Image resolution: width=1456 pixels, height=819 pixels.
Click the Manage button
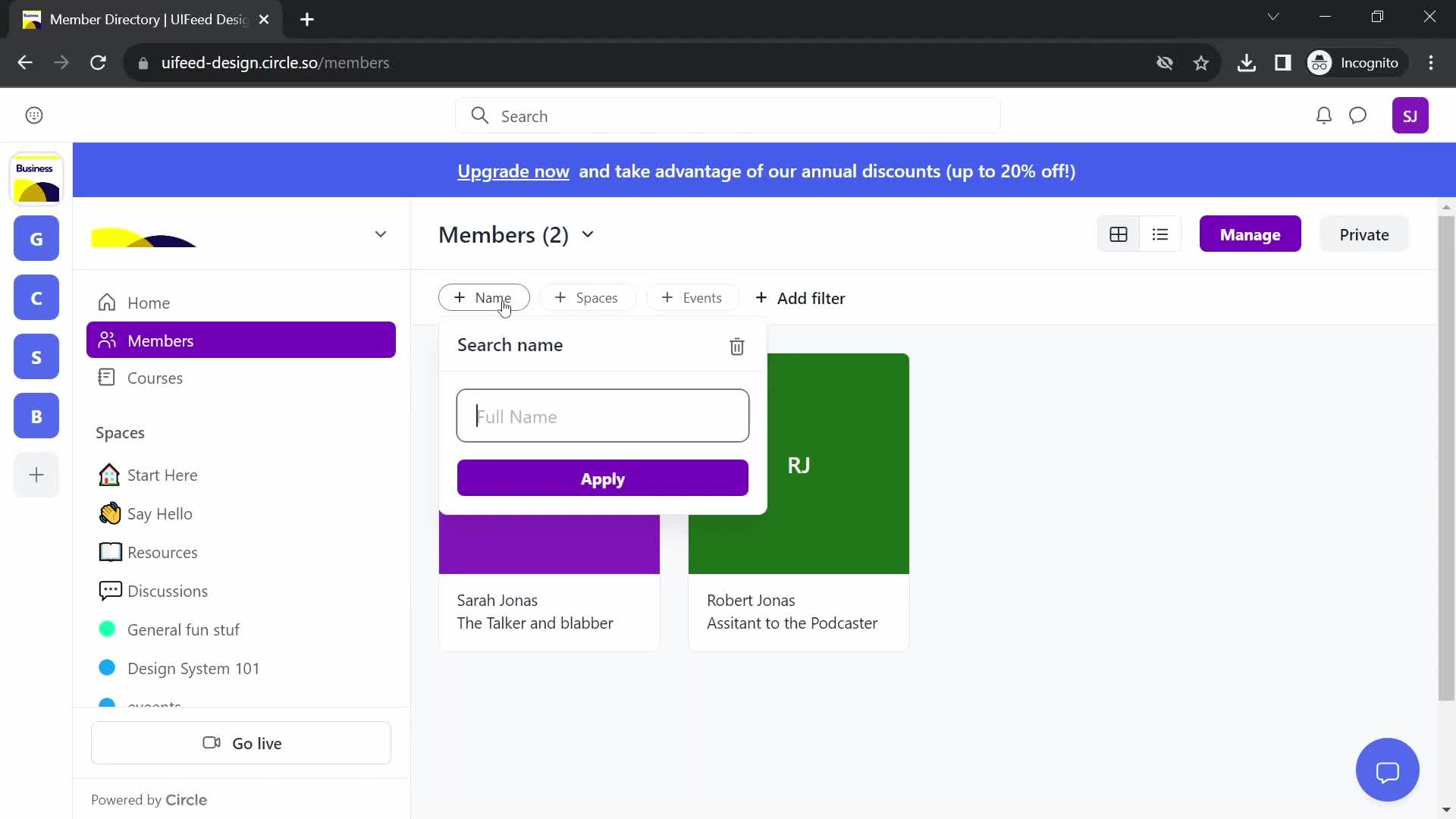click(1251, 234)
